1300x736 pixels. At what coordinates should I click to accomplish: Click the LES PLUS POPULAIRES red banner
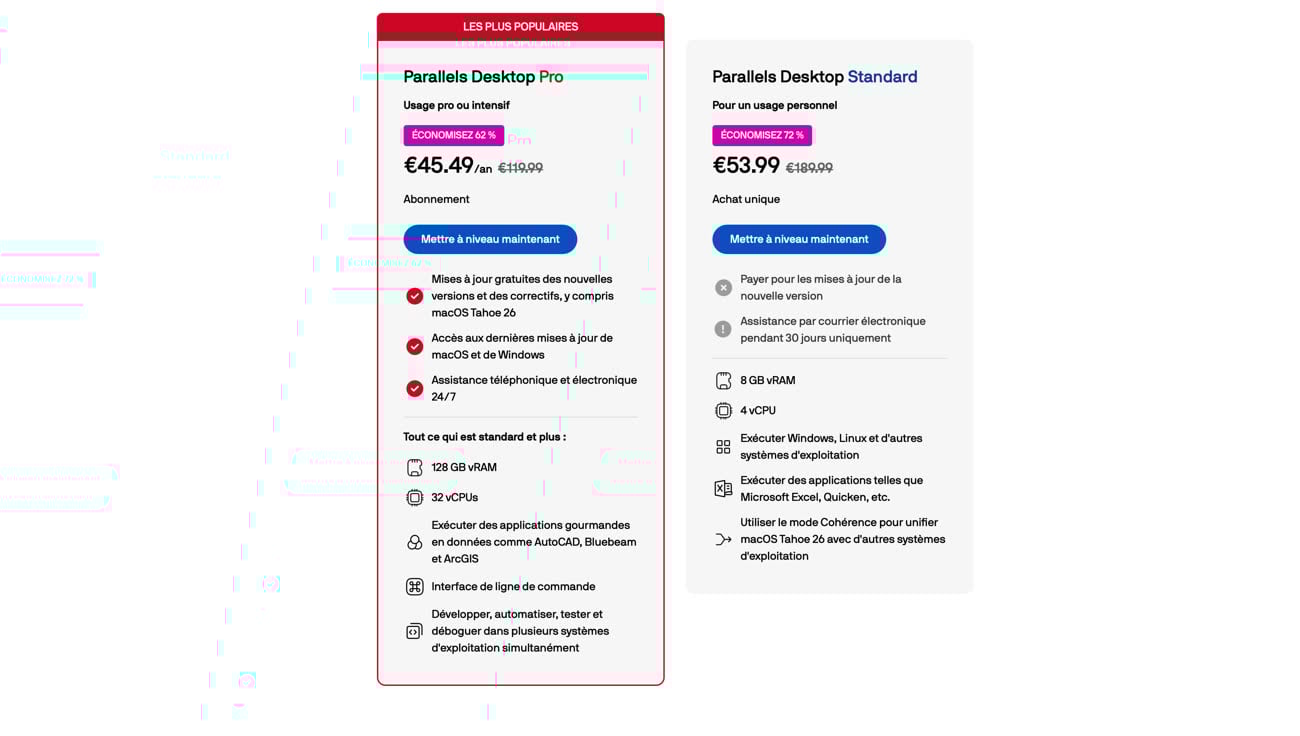point(520,26)
